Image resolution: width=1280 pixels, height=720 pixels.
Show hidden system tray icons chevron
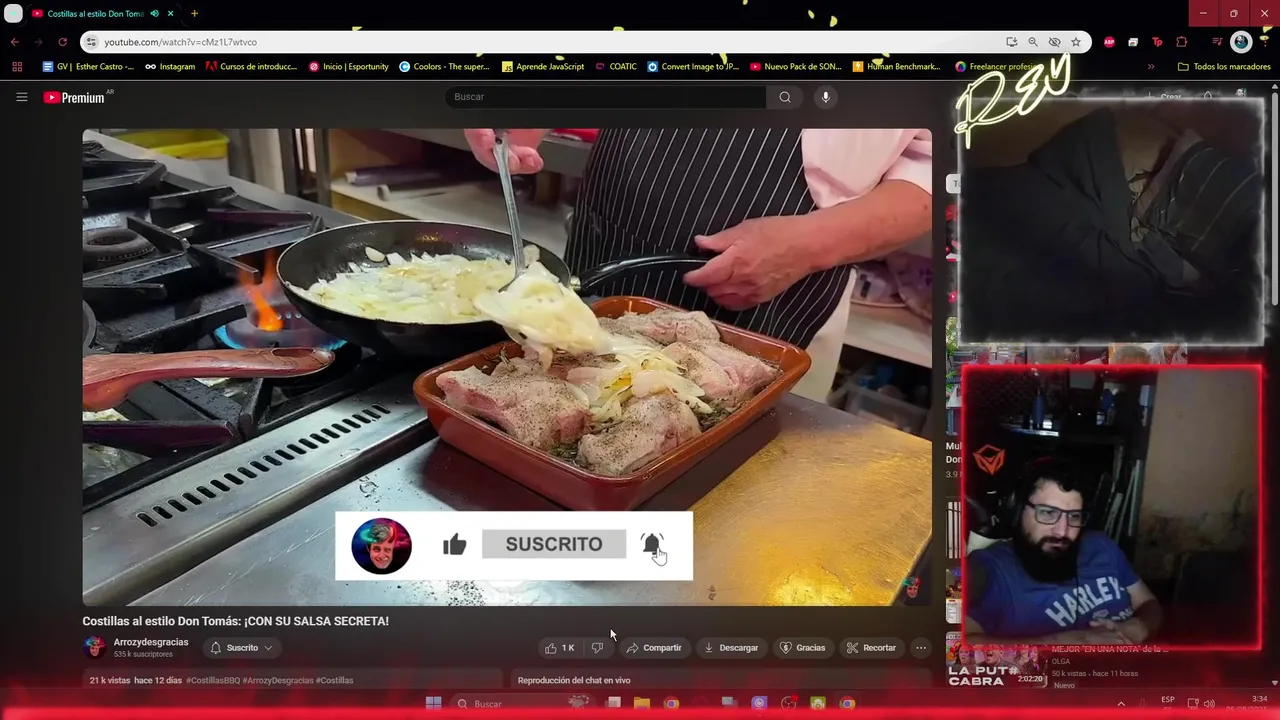(1121, 704)
